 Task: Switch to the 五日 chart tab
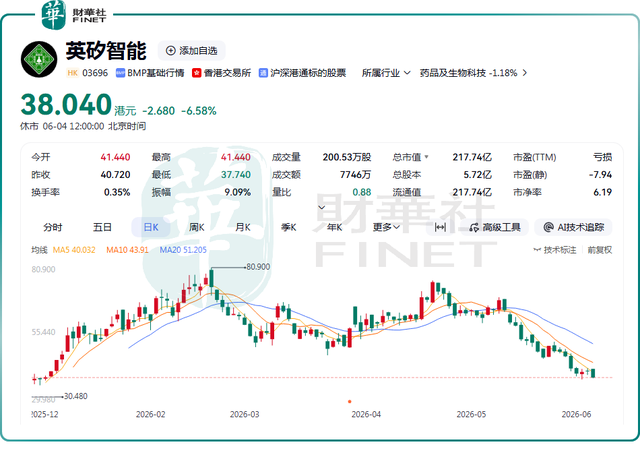(x=102, y=227)
